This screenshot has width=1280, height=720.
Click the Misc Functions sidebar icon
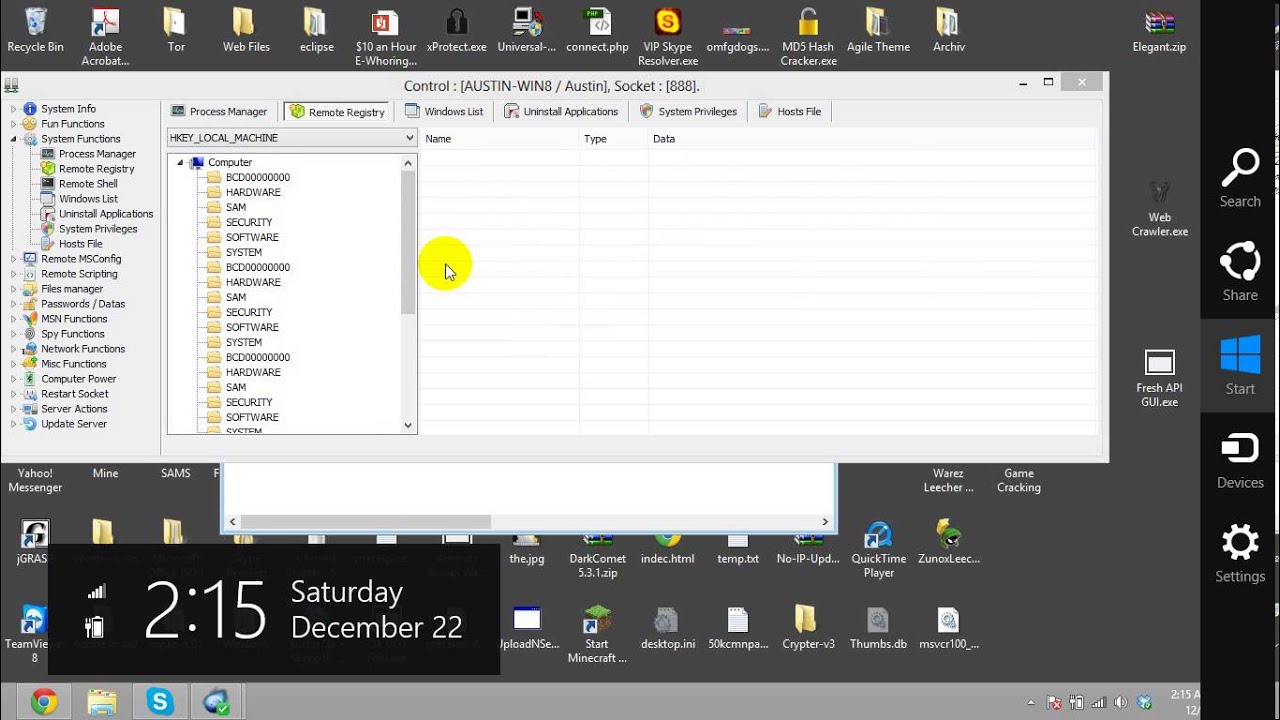coord(30,364)
